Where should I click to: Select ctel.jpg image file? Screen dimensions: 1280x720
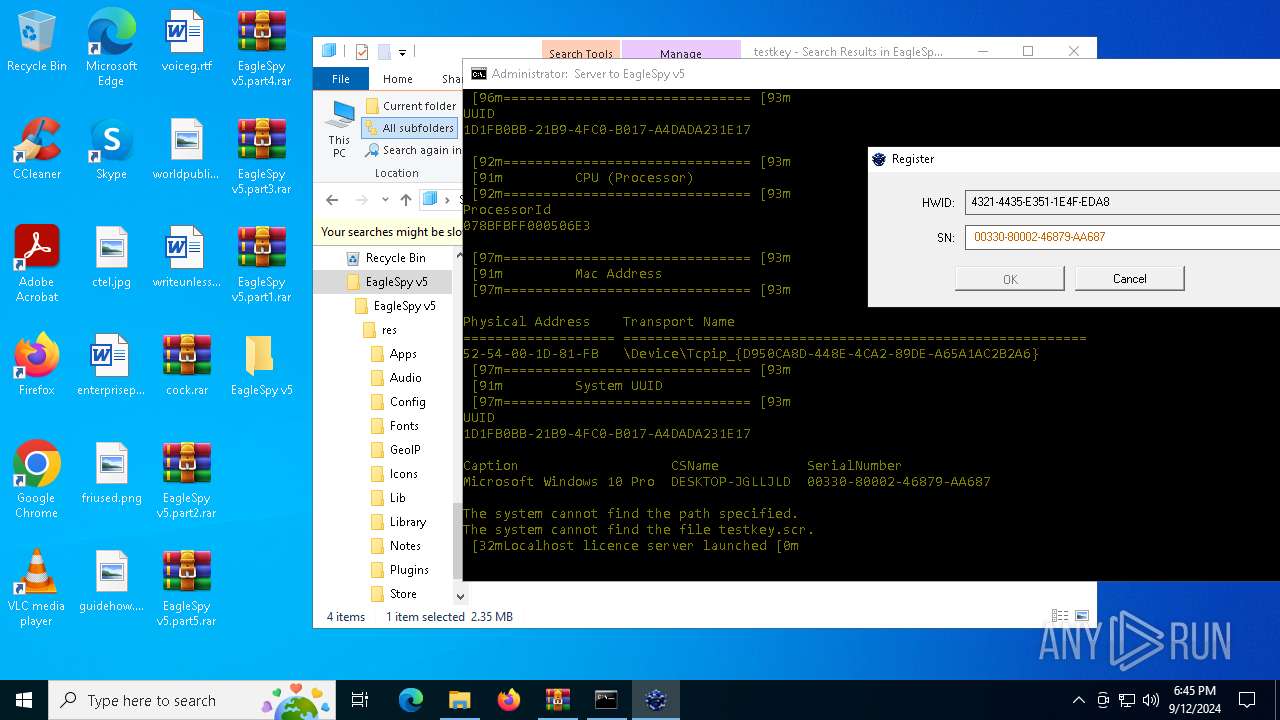coord(111,257)
